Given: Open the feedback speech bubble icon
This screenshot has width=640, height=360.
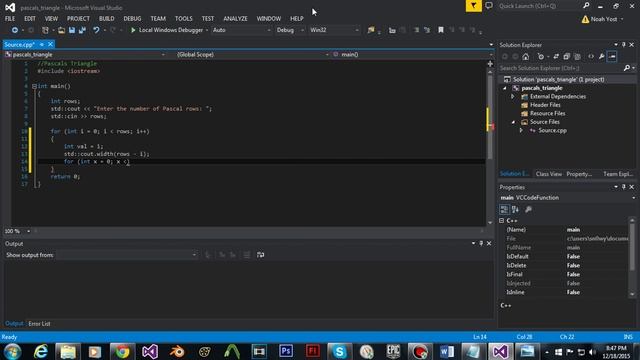Looking at the screenshot, I should pyautogui.click(x=489, y=6).
